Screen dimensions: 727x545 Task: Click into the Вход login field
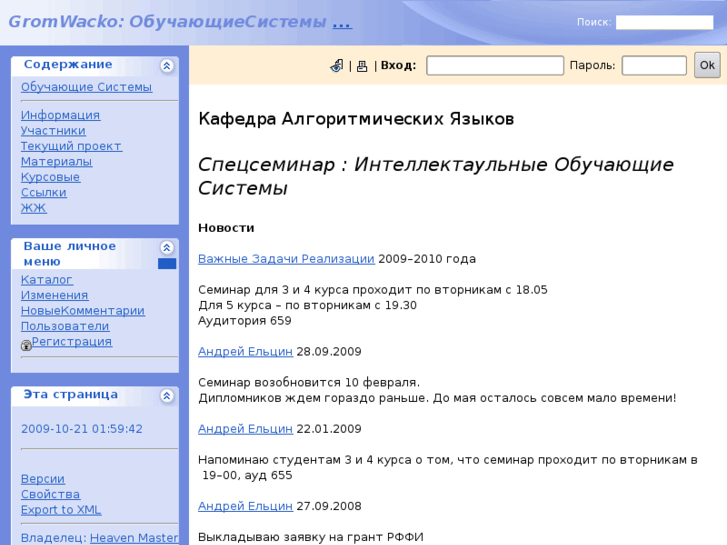(495, 65)
